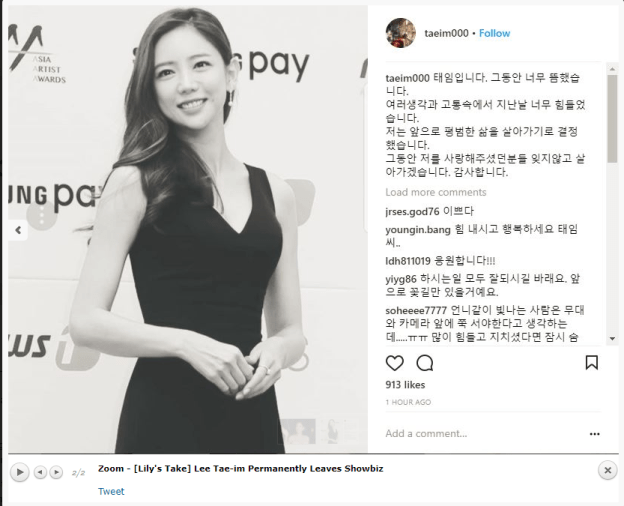Show the previous slideshow image

click(40, 473)
